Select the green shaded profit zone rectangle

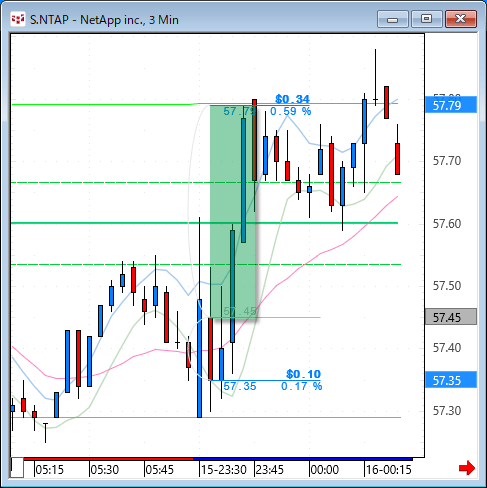click(233, 211)
